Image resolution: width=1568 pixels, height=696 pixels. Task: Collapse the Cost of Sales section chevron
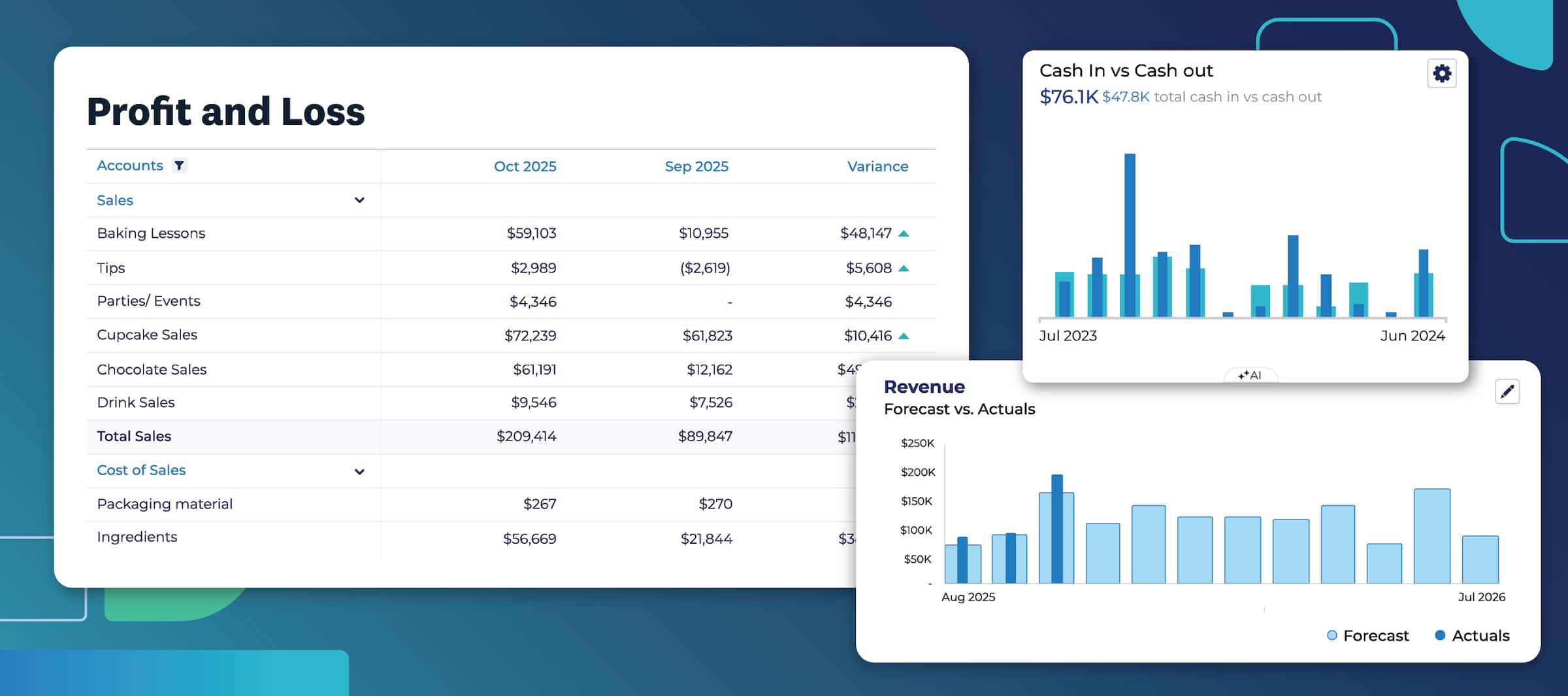358,471
